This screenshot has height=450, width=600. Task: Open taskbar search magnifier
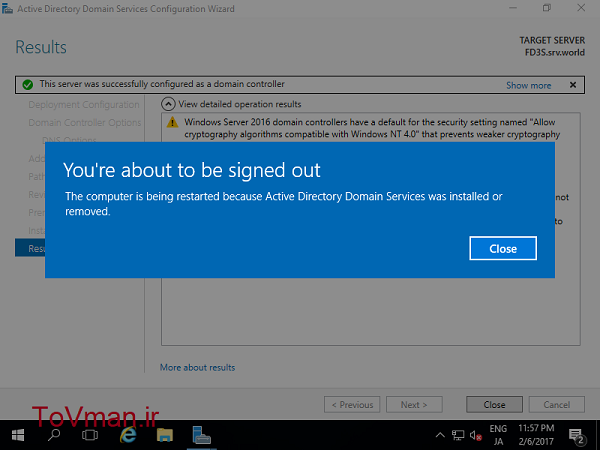[54, 435]
